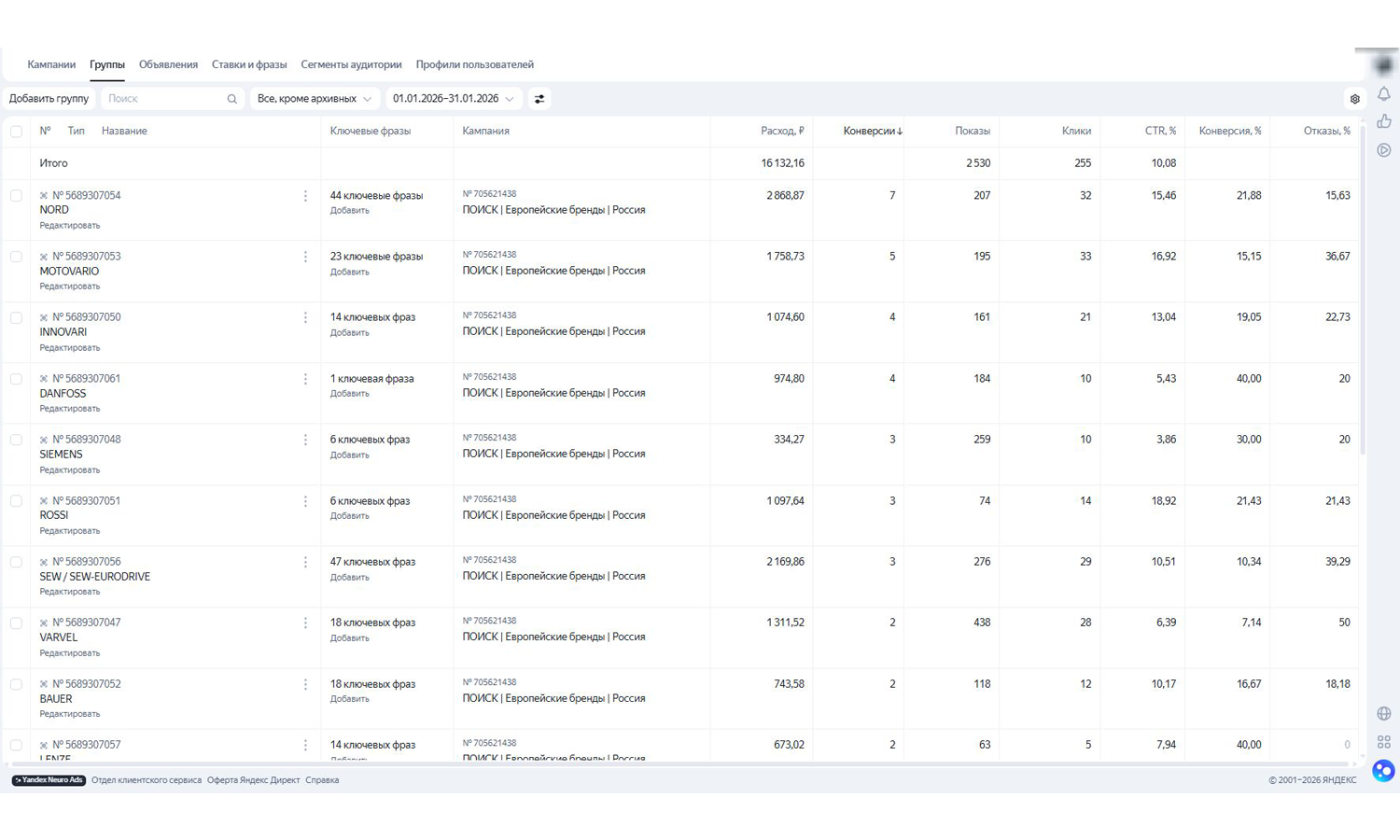Viewport: 1400px width, 840px height.
Task: Open the 01.01.2026–31.01.2026 date range picker
Action: 454,99
